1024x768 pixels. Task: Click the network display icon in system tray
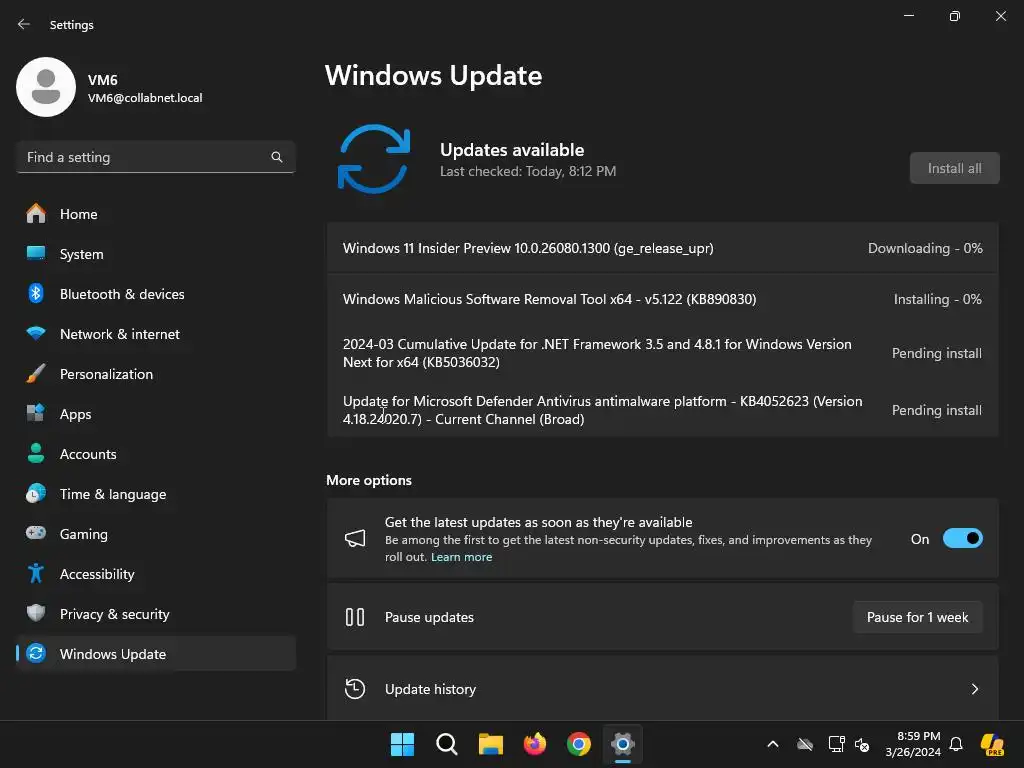click(837, 744)
